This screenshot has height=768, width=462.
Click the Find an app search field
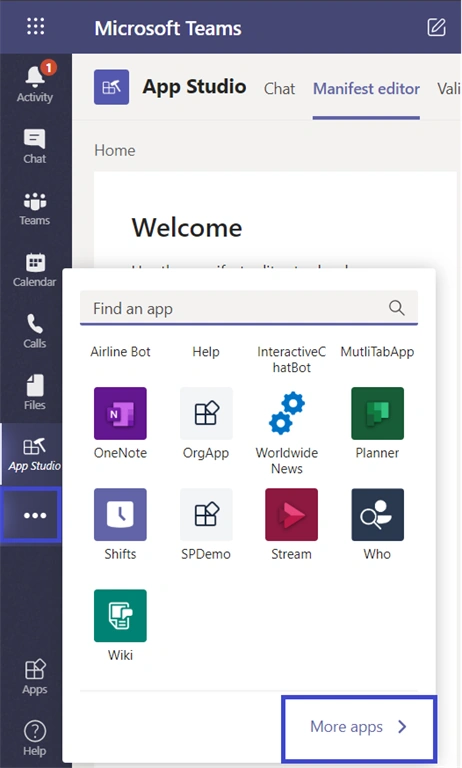(249, 308)
